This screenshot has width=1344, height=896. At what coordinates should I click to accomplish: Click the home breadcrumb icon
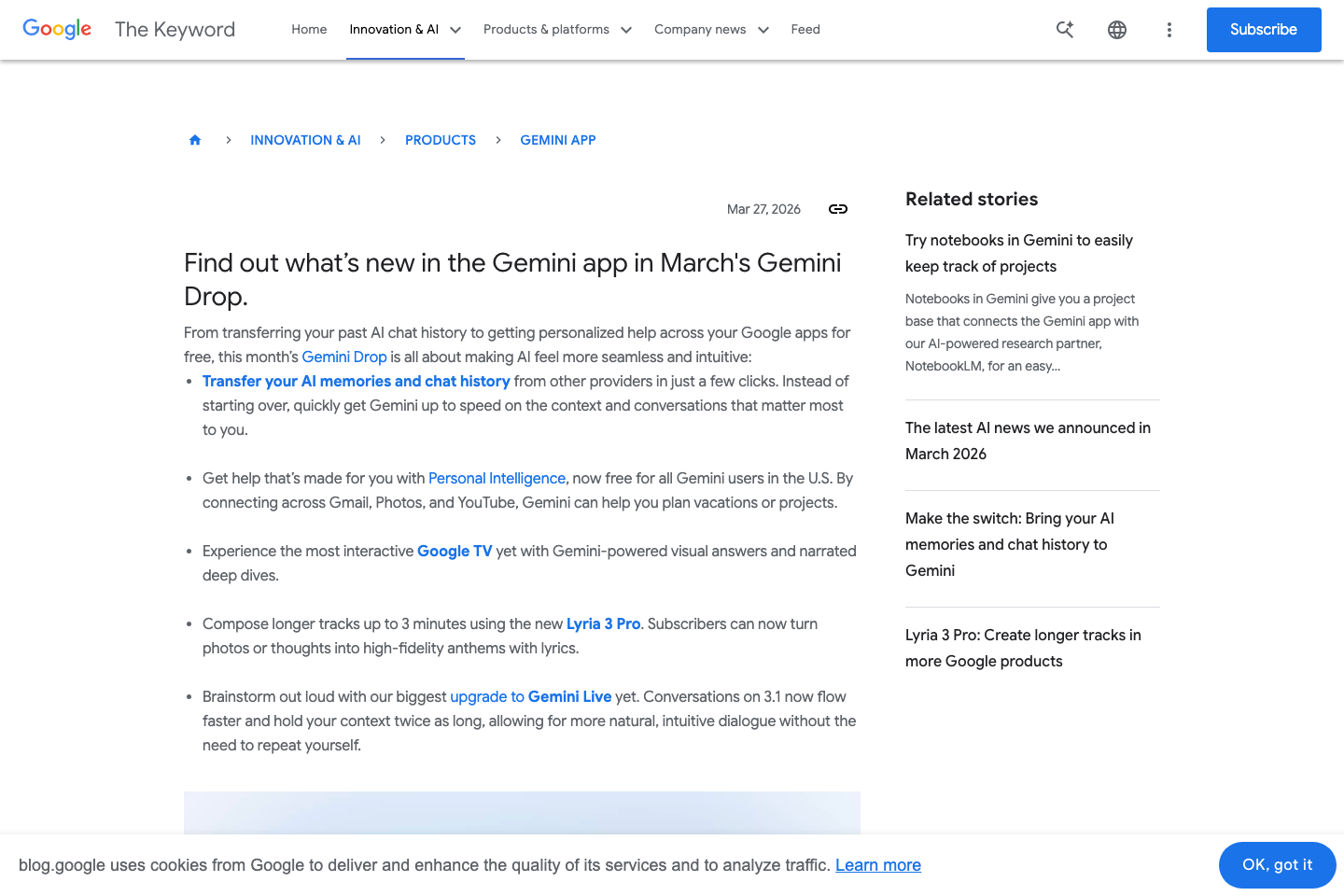click(x=195, y=140)
